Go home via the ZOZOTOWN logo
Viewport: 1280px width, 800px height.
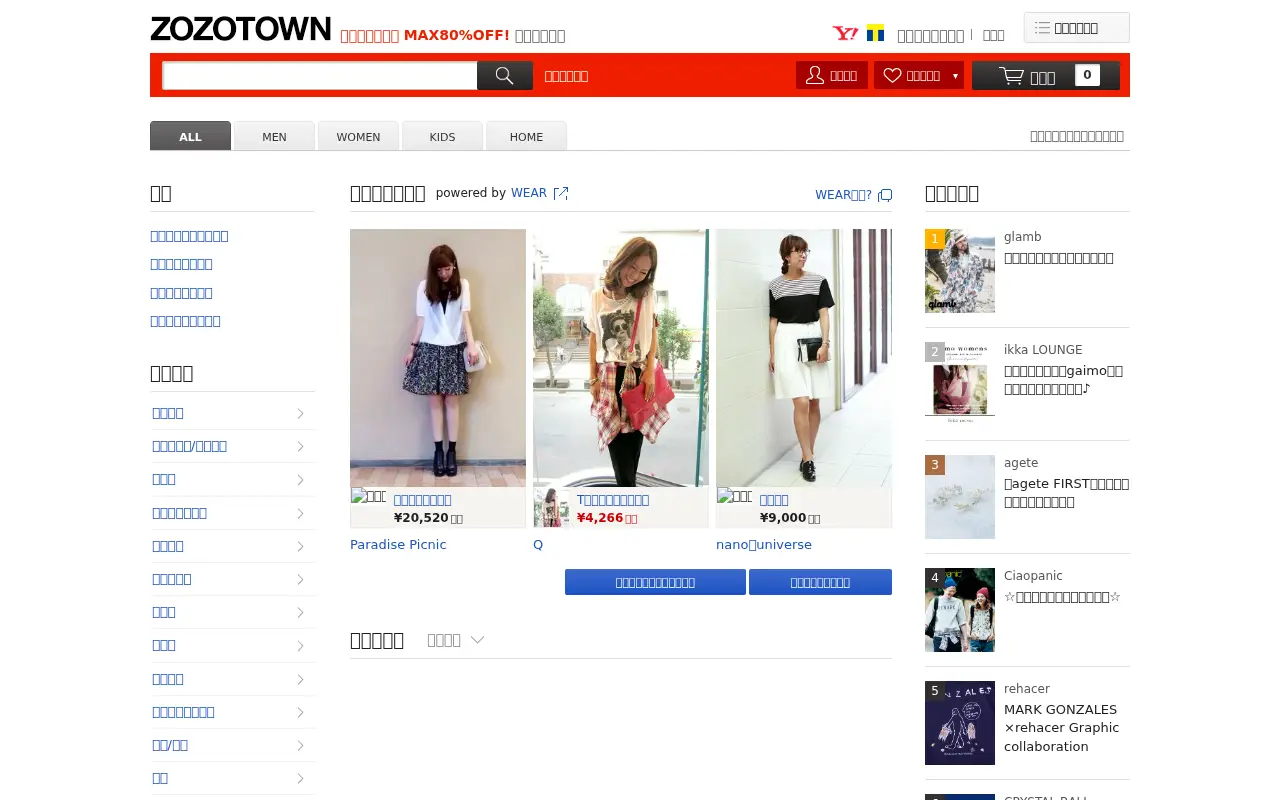pos(240,29)
